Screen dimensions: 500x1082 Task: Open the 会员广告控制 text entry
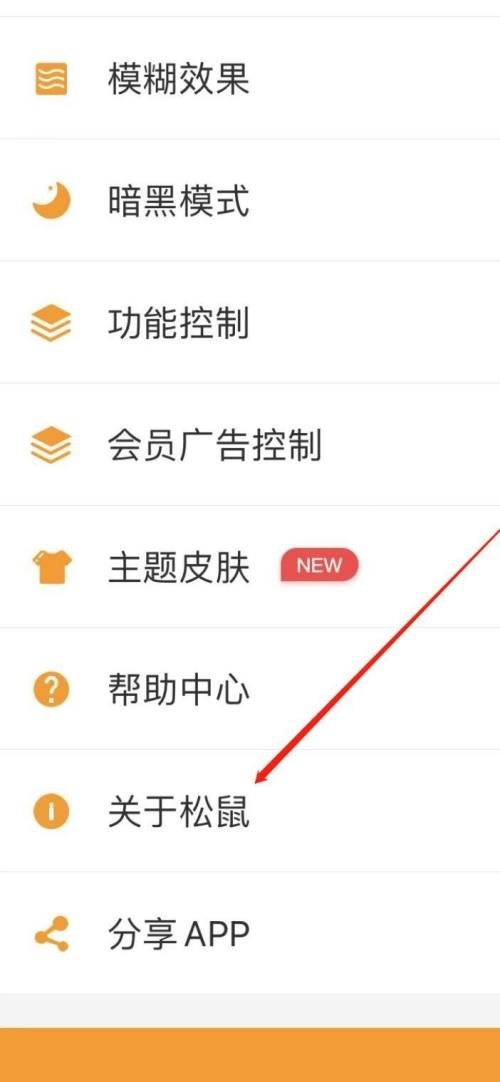214,445
